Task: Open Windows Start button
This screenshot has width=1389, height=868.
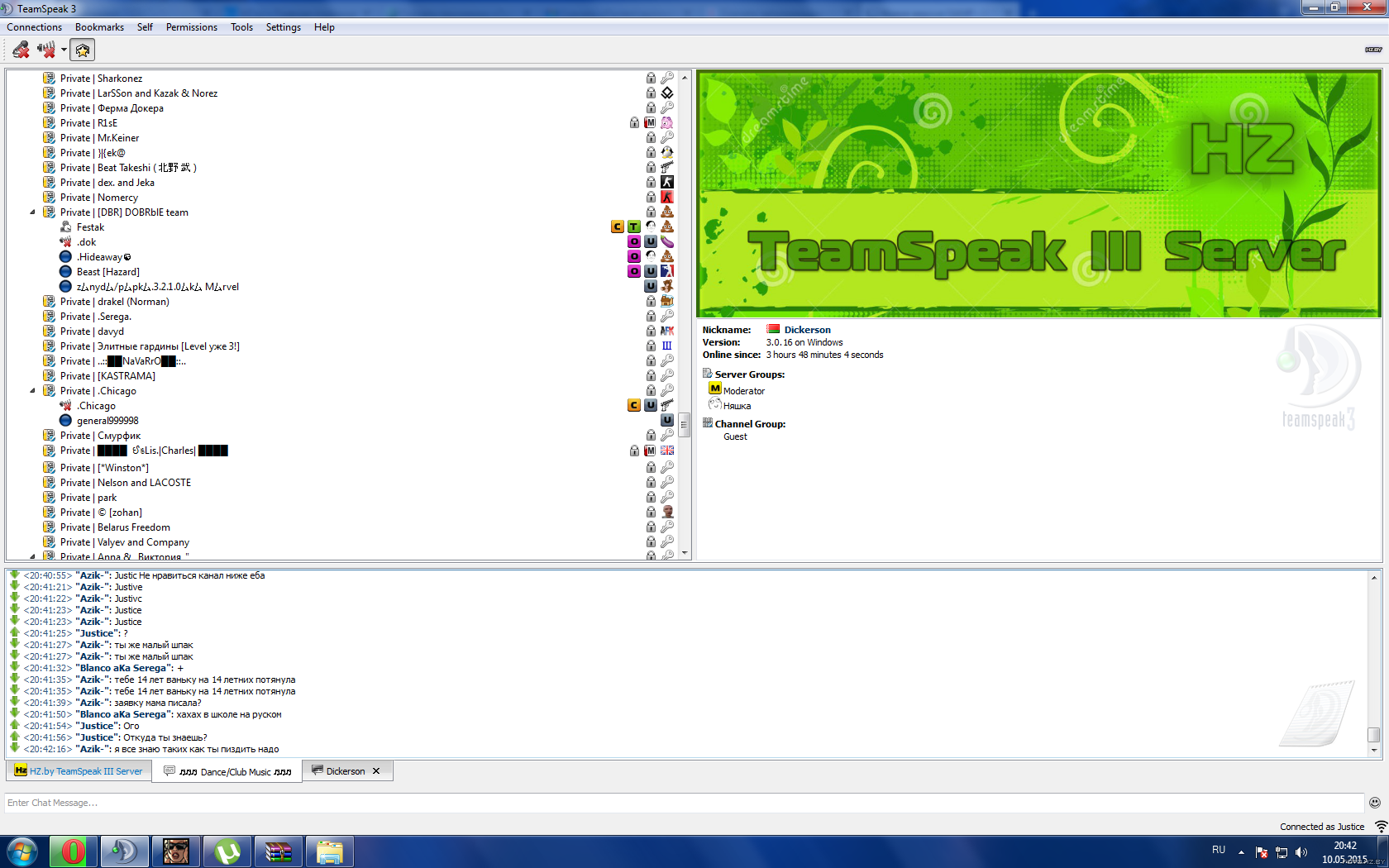Action: coord(22,851)
